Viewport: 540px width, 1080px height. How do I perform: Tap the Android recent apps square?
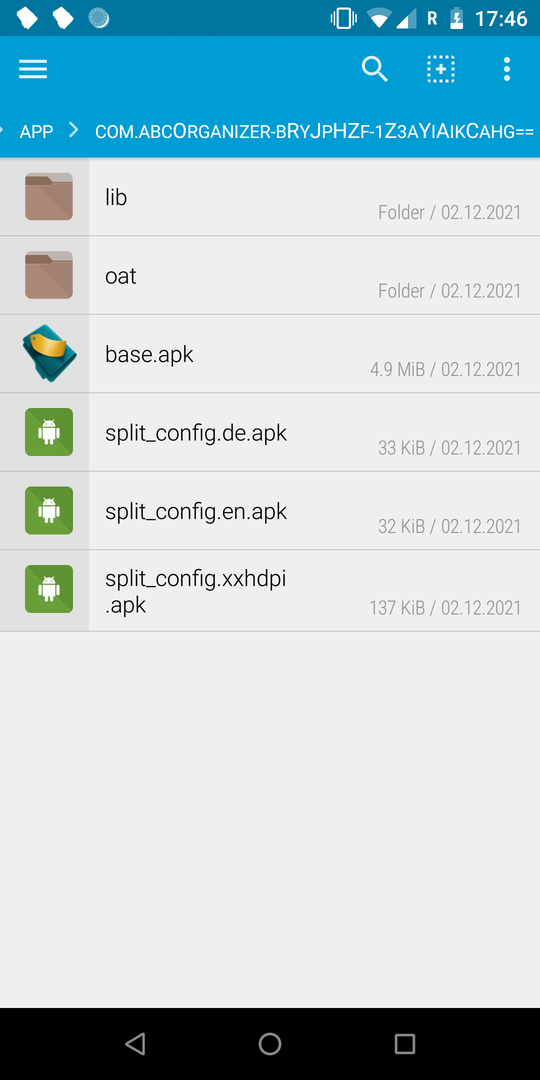pyautogui.click(x=405, y=1043)
